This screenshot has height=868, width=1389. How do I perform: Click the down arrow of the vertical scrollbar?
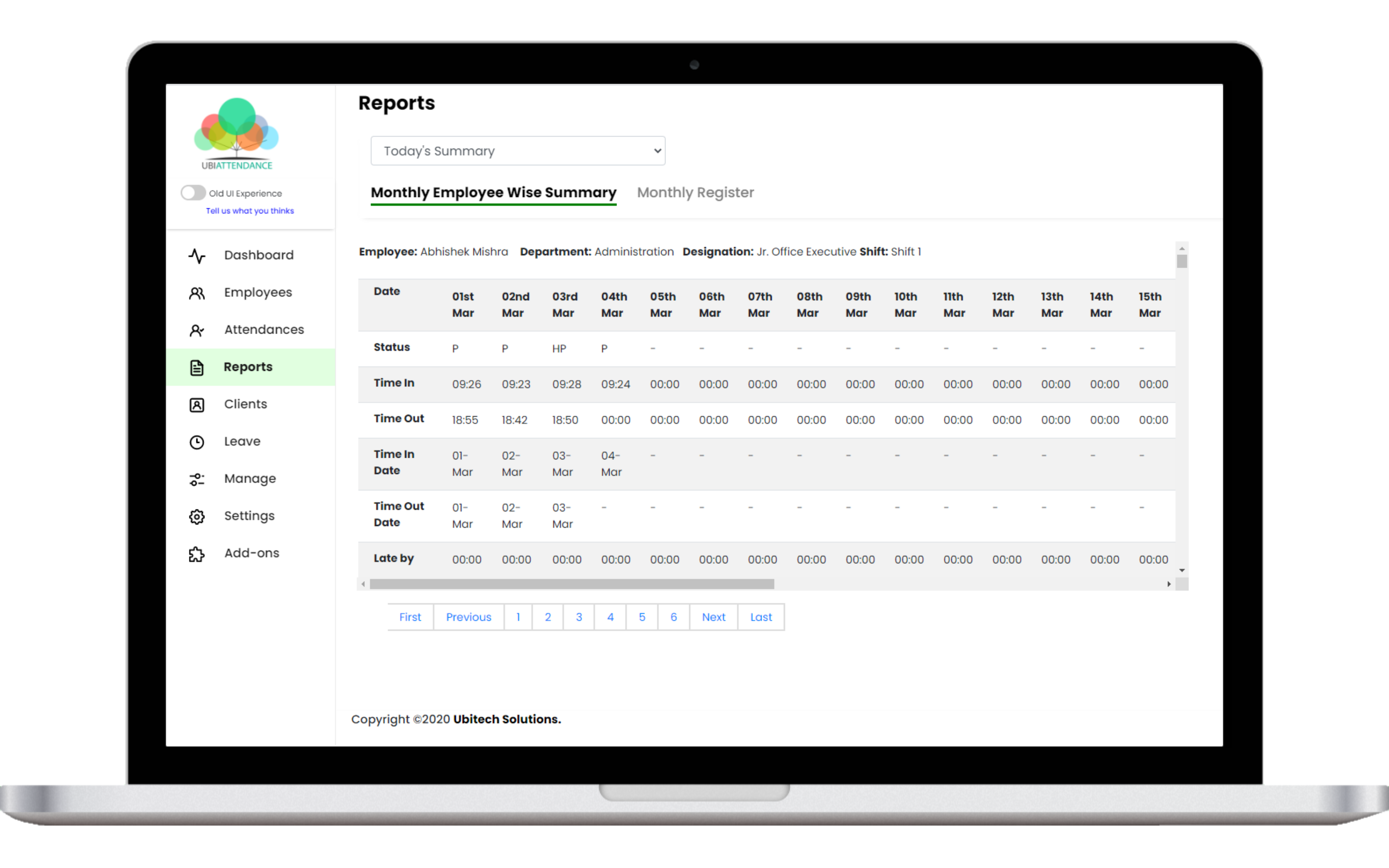[1182, 571]
